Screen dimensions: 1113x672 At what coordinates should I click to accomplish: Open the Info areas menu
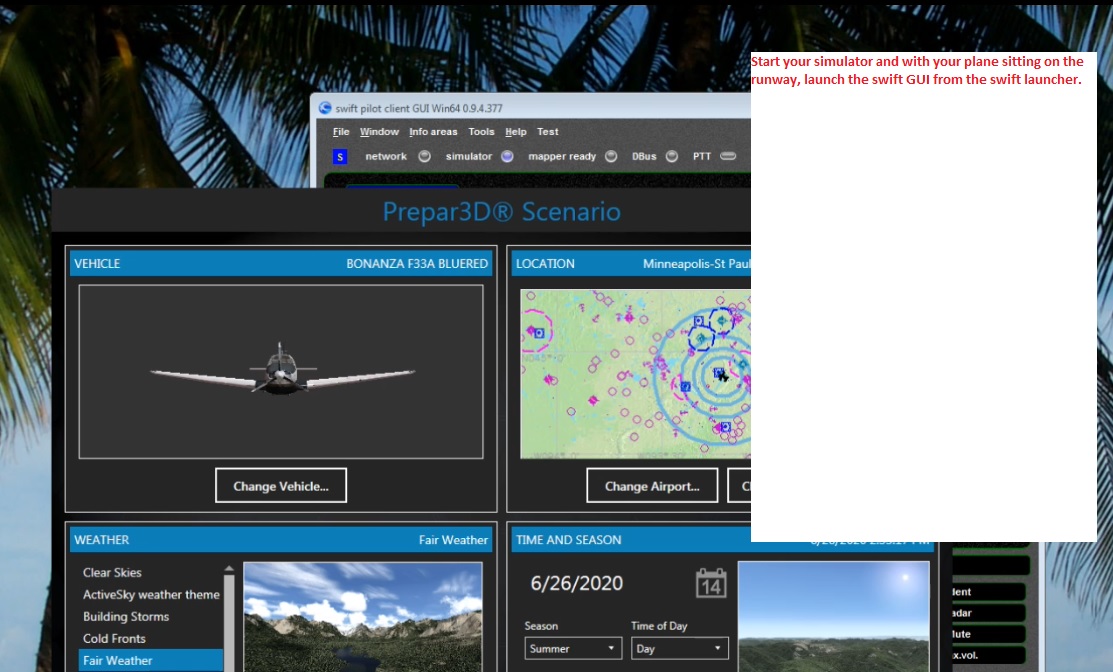(433, 132)
